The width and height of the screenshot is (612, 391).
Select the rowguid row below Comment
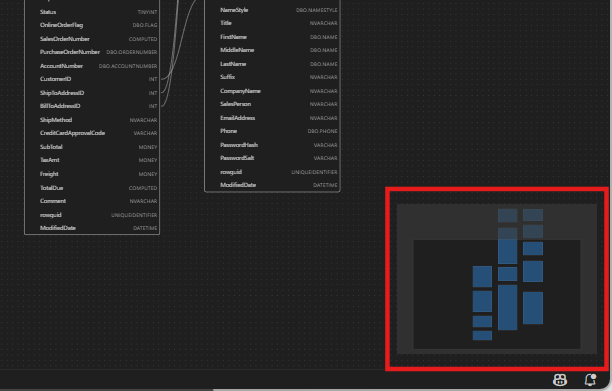click(92, 215)
